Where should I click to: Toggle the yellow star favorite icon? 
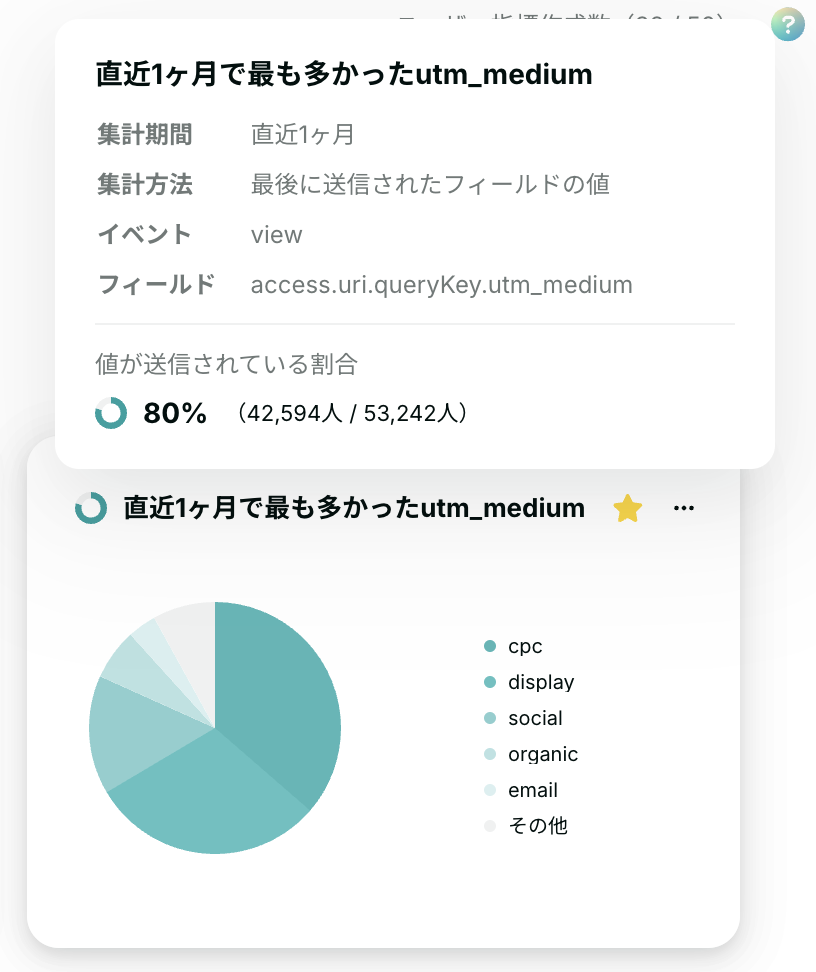coord(627,508)
